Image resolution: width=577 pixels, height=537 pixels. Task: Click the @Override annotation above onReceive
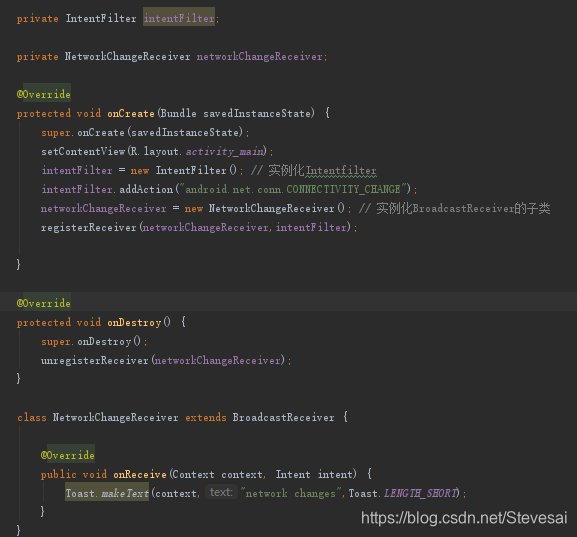[x=68, y=455]
